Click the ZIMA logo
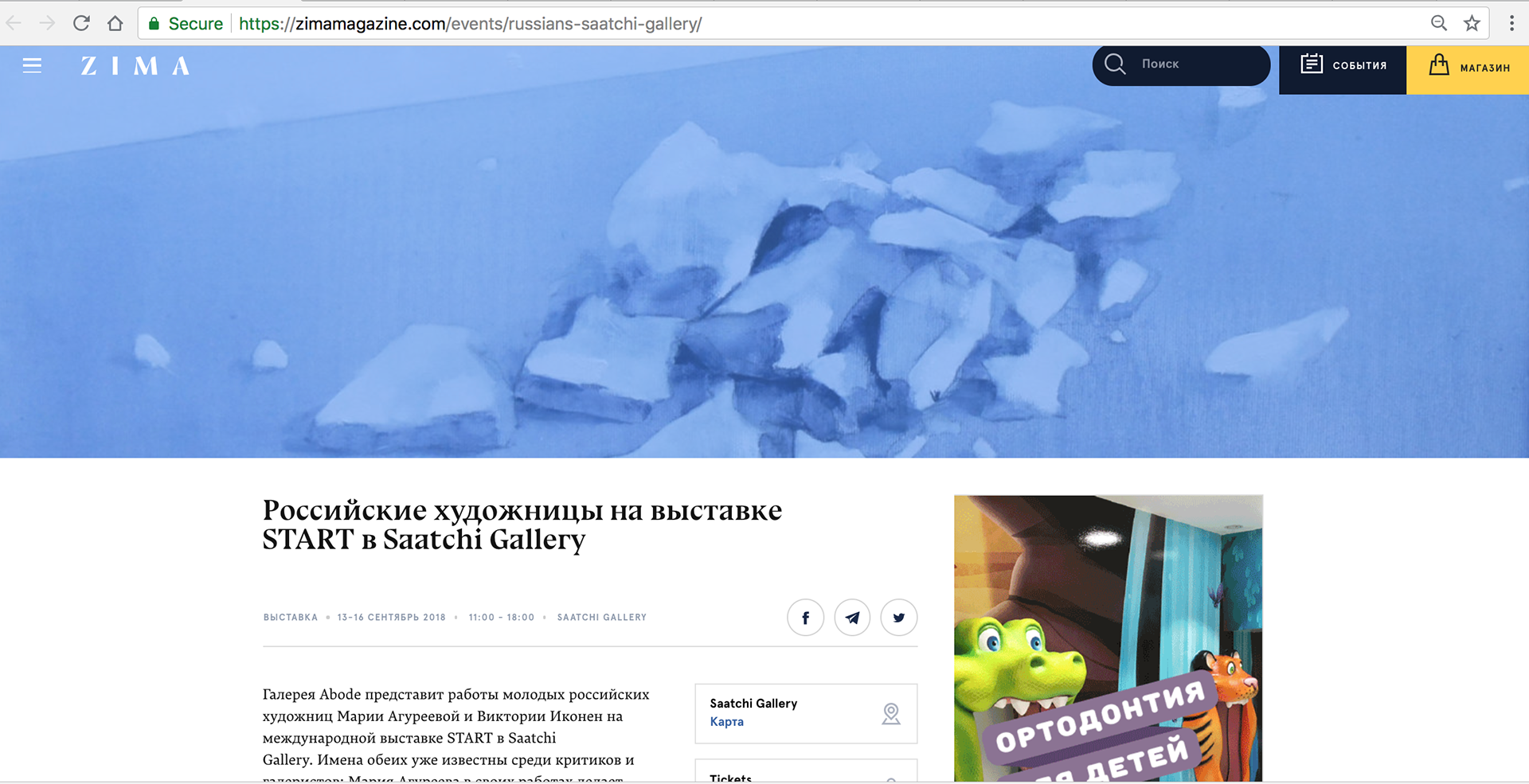The height and width of the screenshot is (784, 1529). tap(135, 66)
